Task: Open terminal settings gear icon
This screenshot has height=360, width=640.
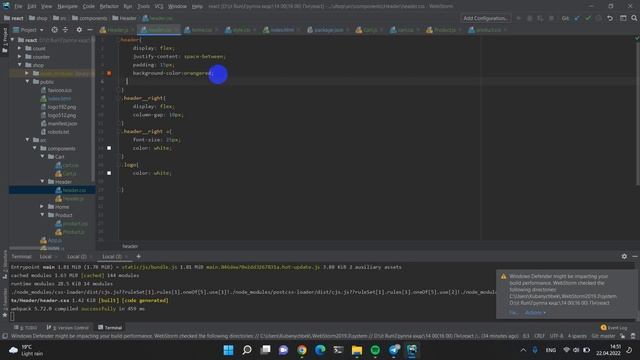Action: [624, 256]
